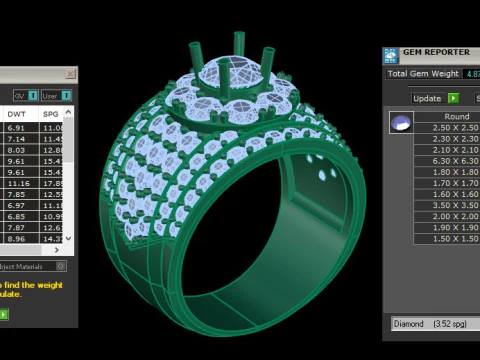
Task: Select the 11.16 DWT cell
Action: click(21, 183)
